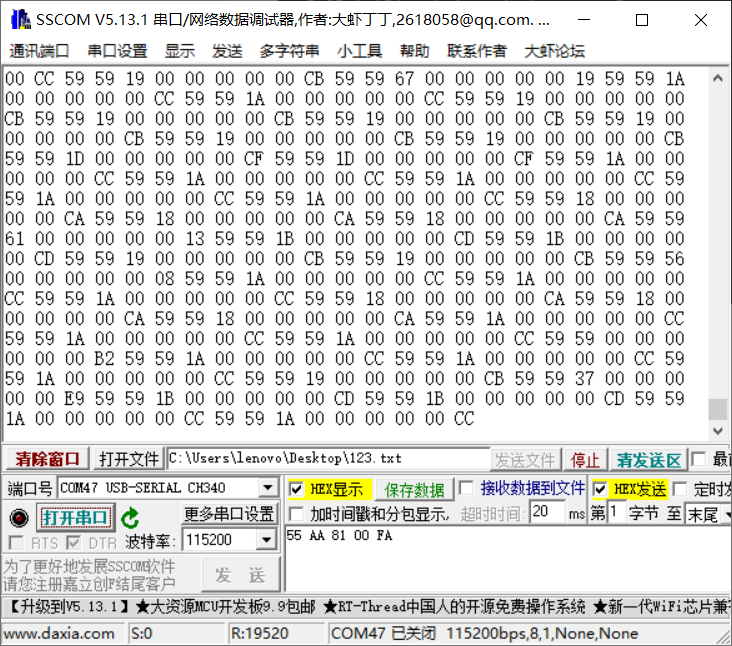Click the 波特率 label
This screenshot has height=646, width=732.
[x=150, y=541]
